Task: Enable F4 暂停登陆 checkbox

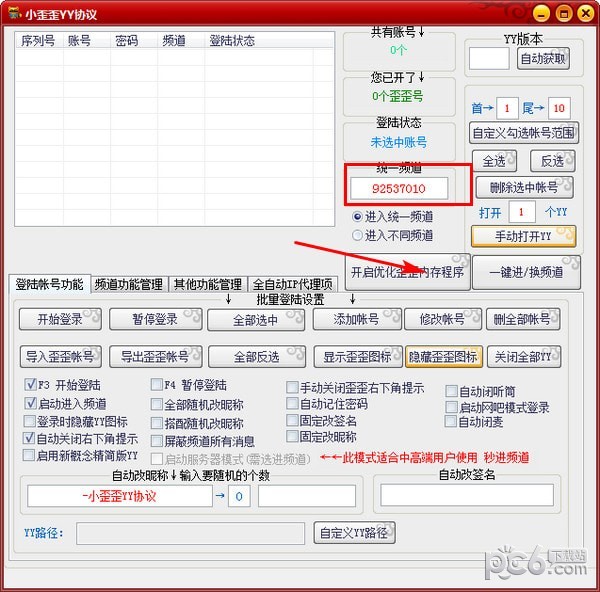Action: (189, 385)
